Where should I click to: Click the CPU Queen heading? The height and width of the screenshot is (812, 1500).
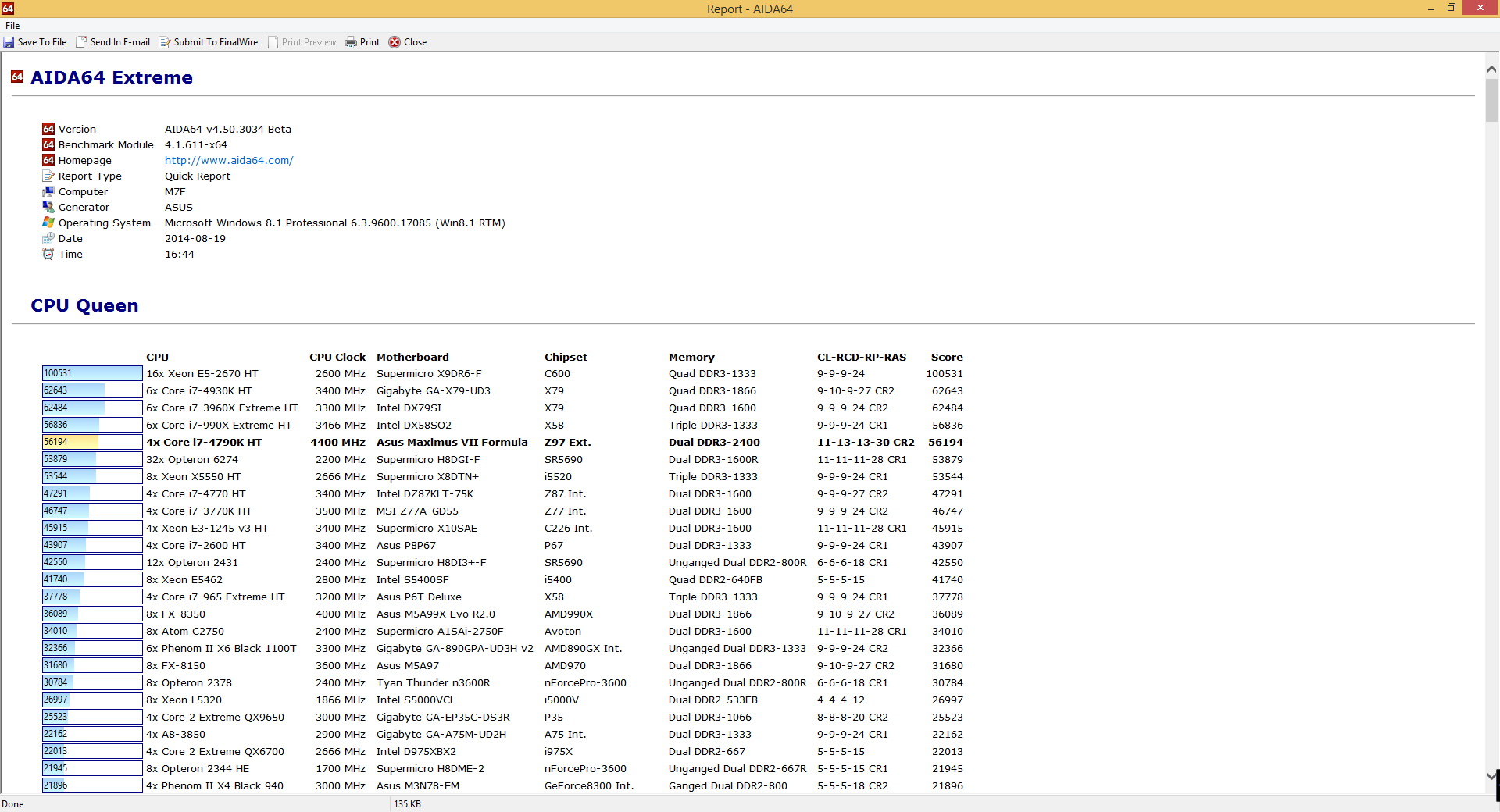coord(84,305)
